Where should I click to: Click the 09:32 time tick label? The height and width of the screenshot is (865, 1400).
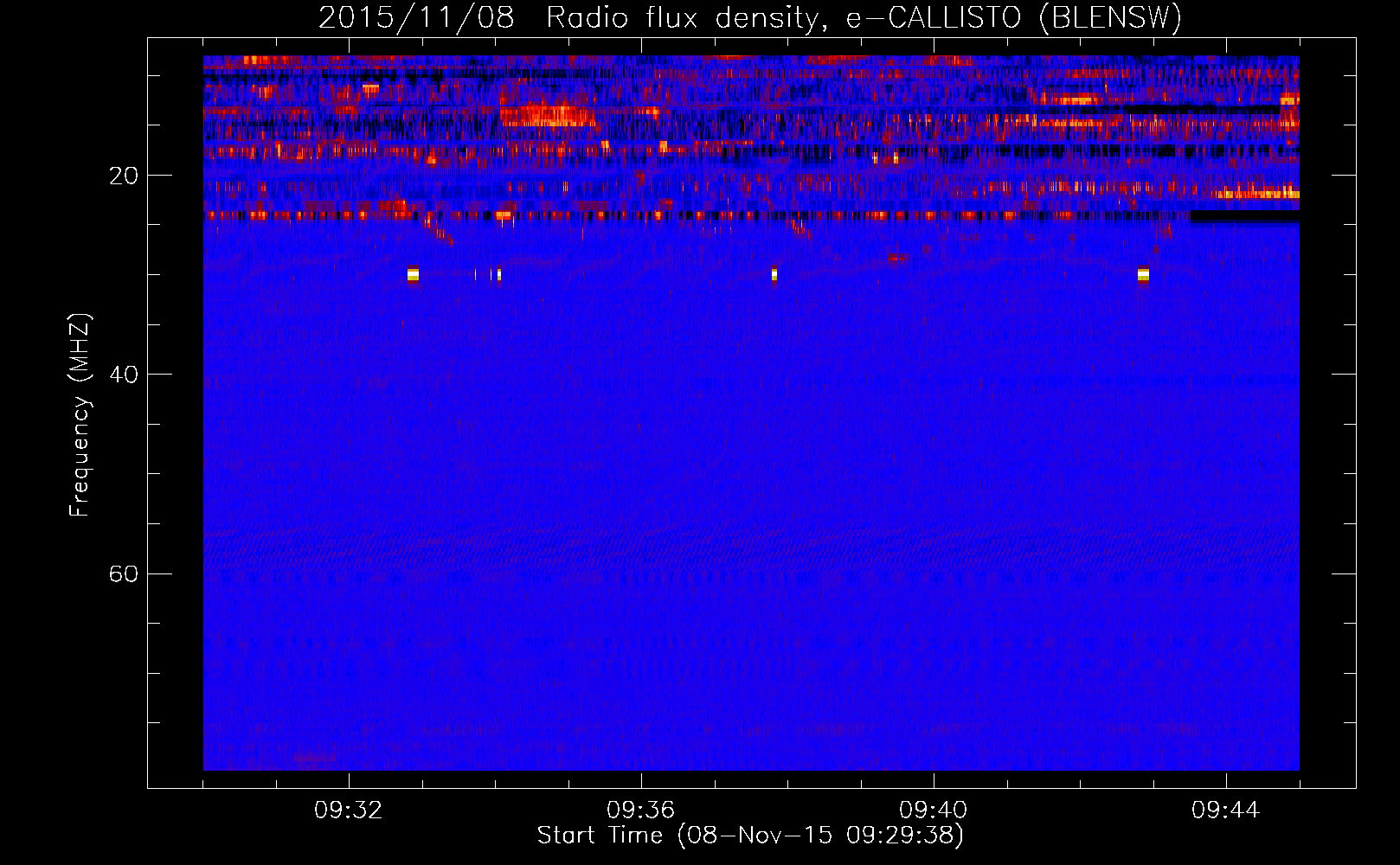349,811
